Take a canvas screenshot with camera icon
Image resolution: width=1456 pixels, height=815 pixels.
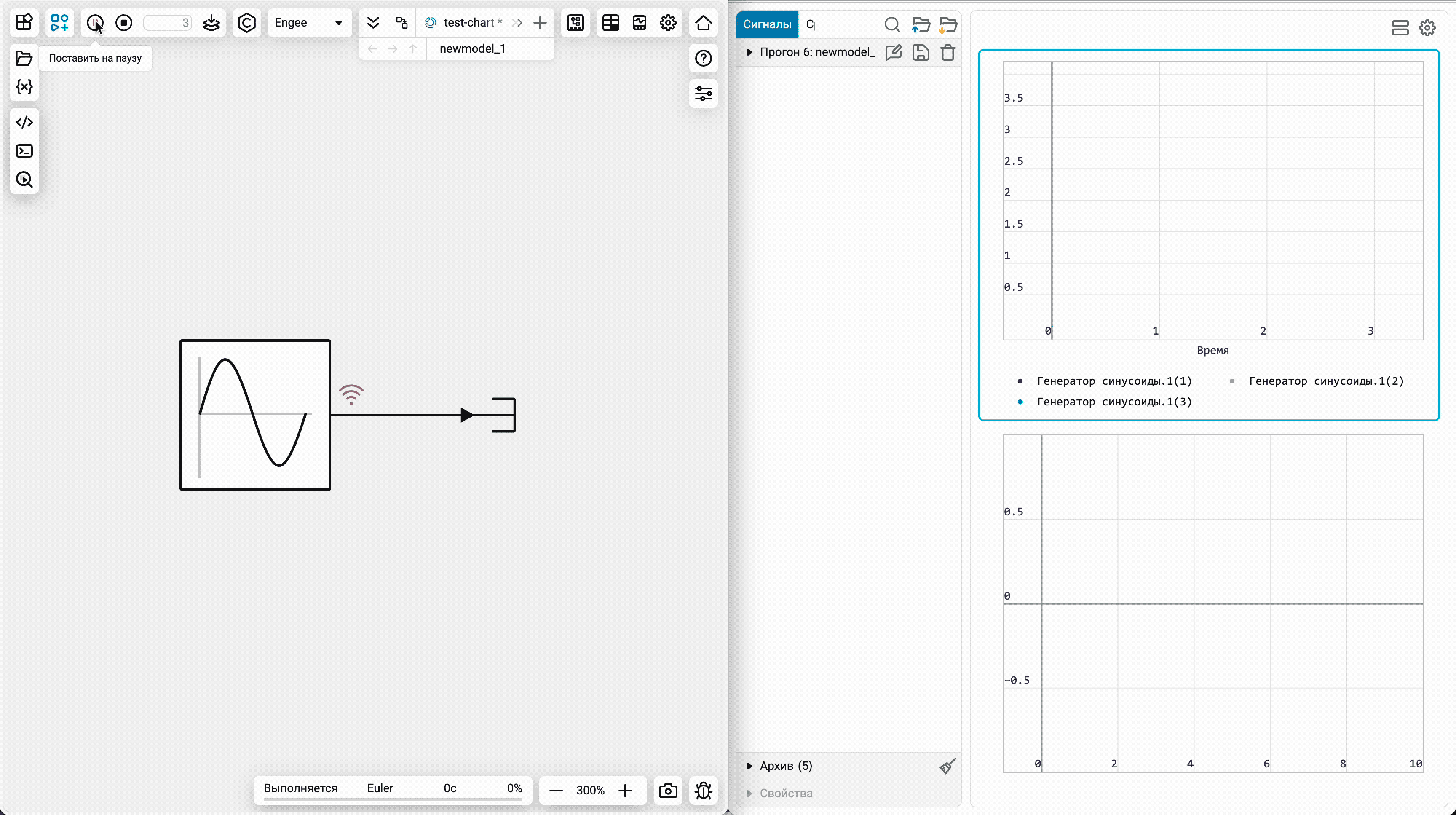[x=667, y=790]
